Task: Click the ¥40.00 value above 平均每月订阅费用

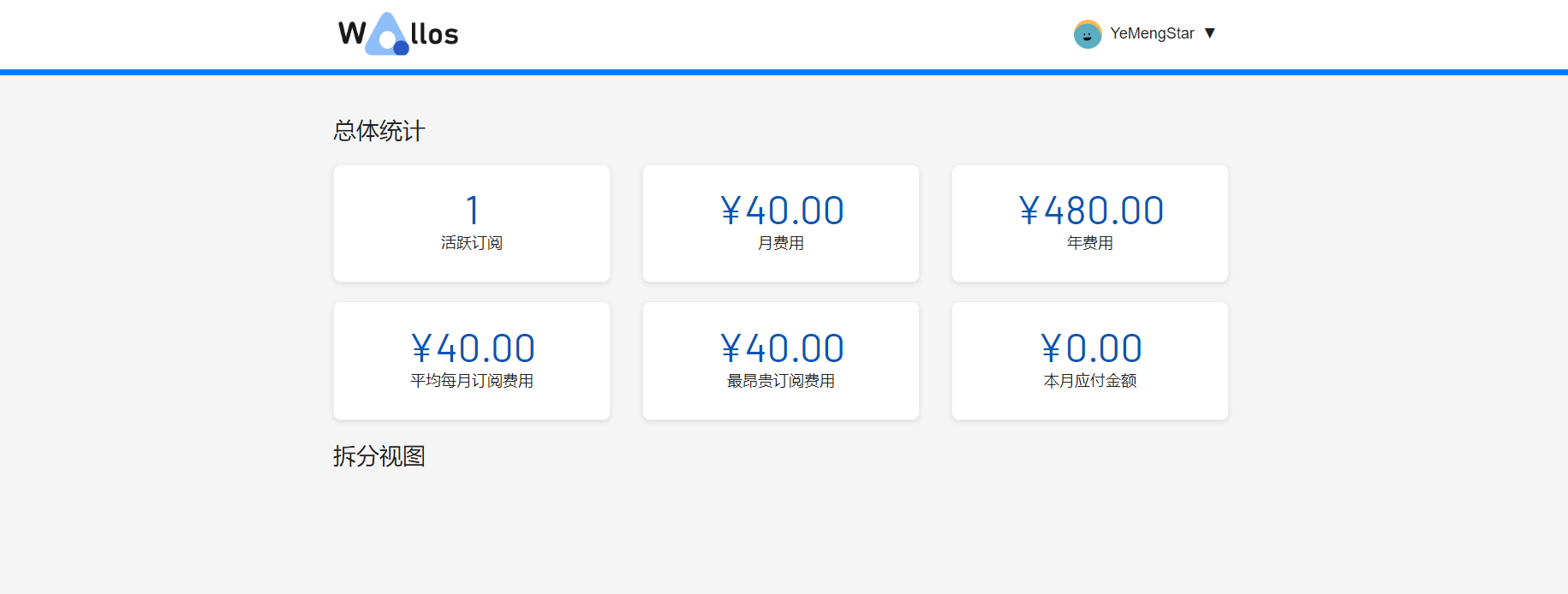Action: point(472,348)
